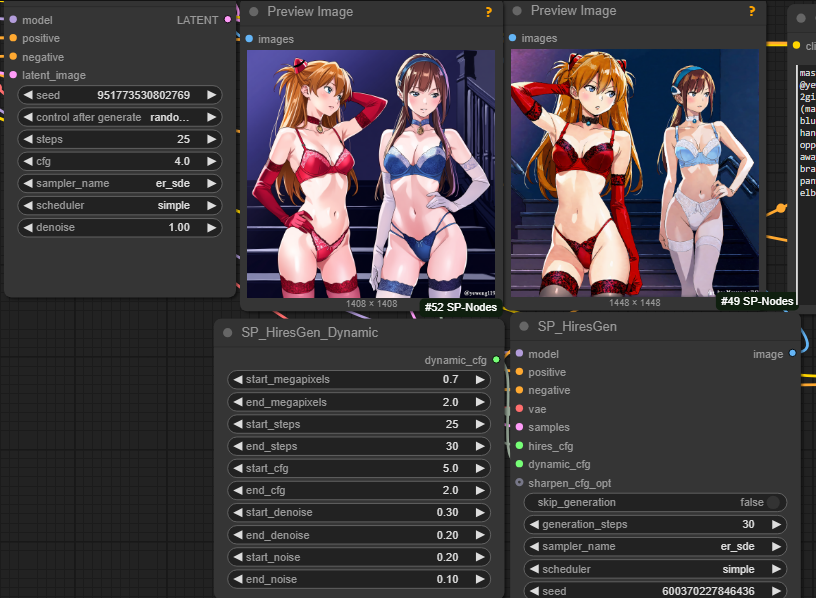The width and height of the screenshot is (816, 598).
Task: Increase start_cfg with the right arrow
Action: [x=480, y=468]
